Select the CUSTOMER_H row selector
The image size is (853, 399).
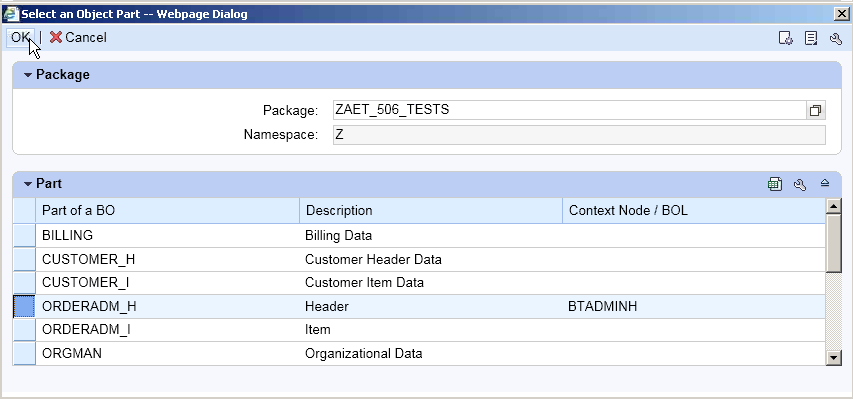tap(24, 260)
